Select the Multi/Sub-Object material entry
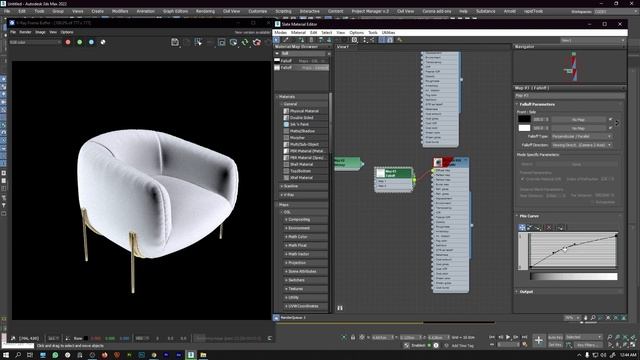 [x=305, y=144]
